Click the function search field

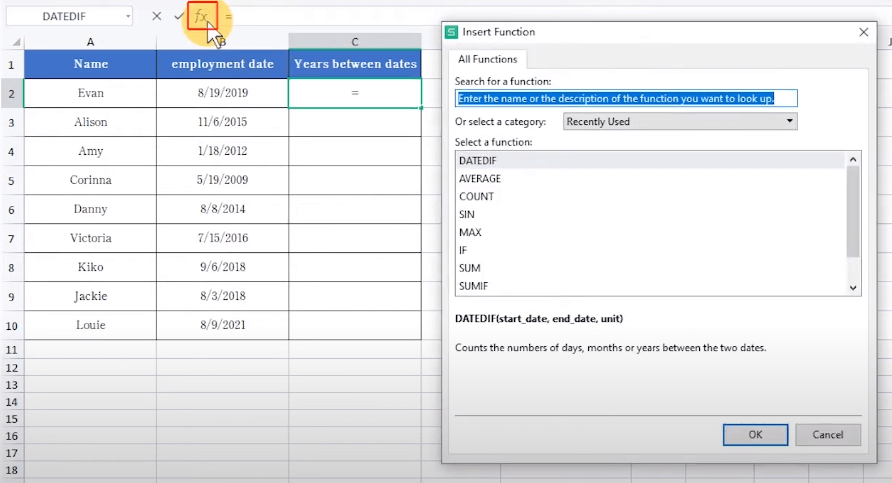tap(626, 98)
